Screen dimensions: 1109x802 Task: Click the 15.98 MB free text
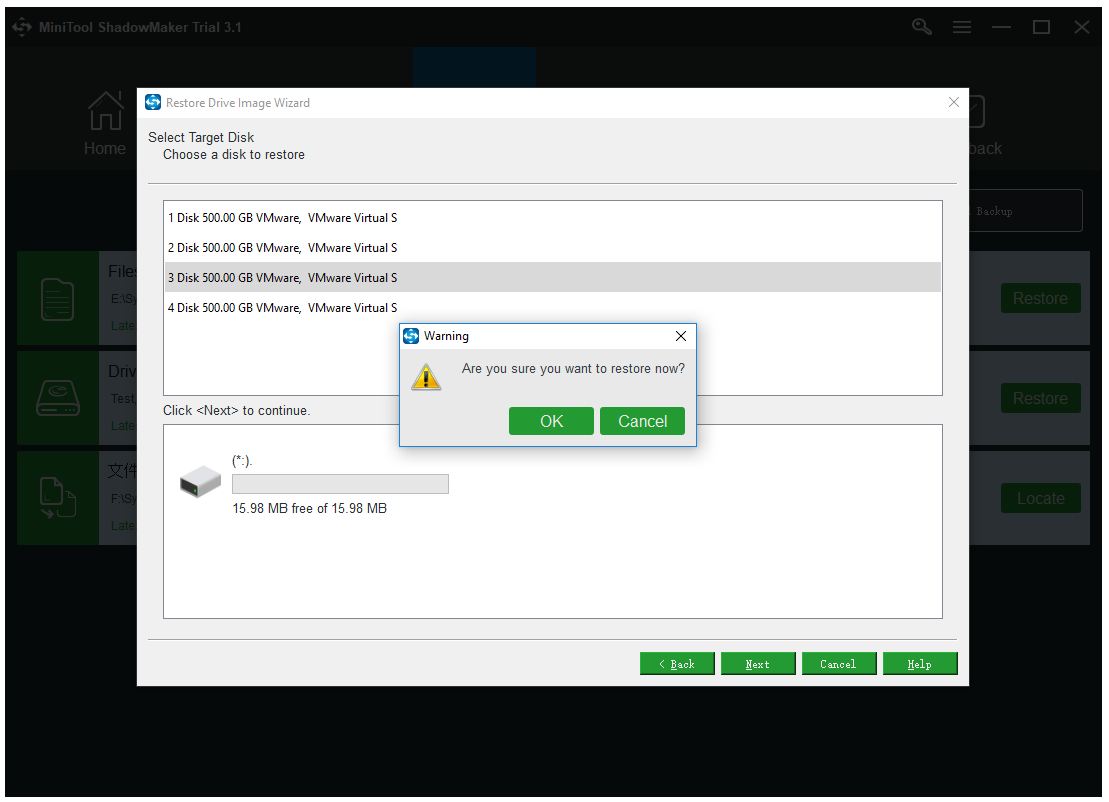(x=310, y=508)
